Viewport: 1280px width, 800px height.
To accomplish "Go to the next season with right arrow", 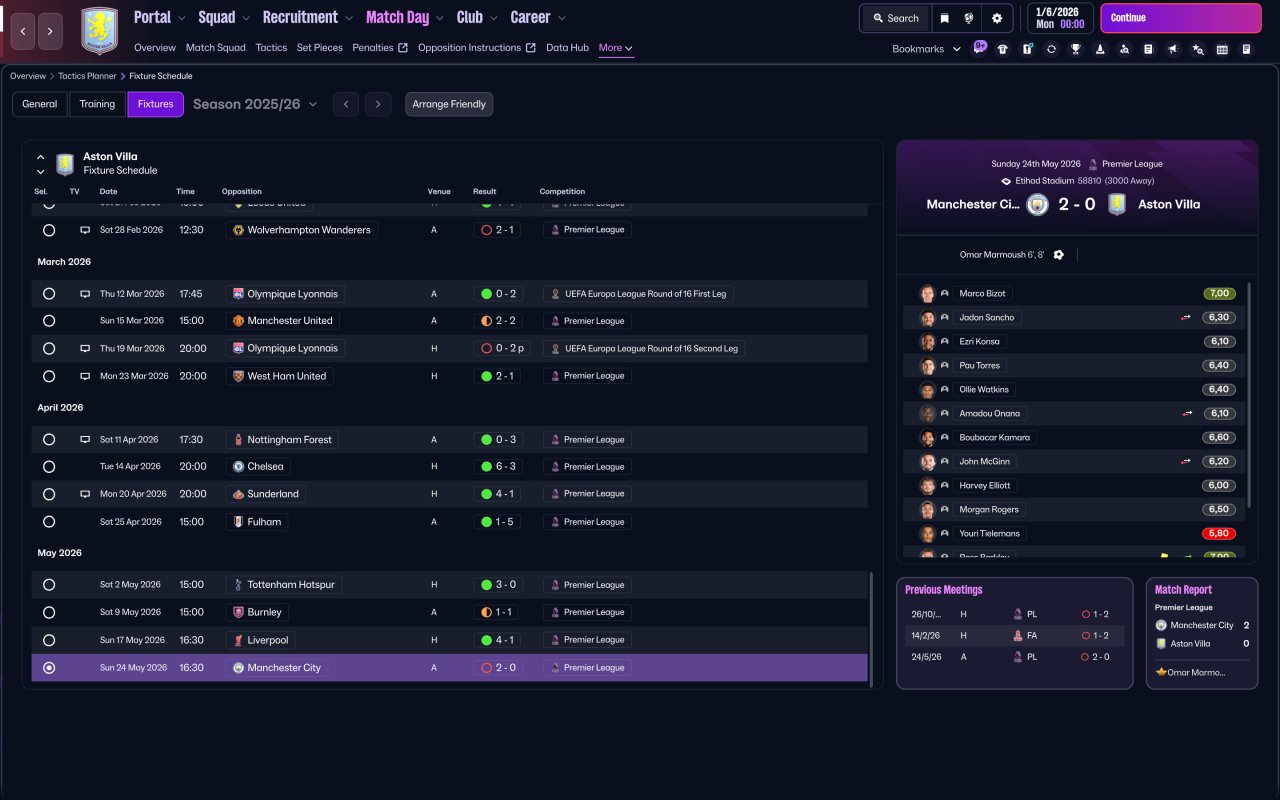I will coord(378,104).
